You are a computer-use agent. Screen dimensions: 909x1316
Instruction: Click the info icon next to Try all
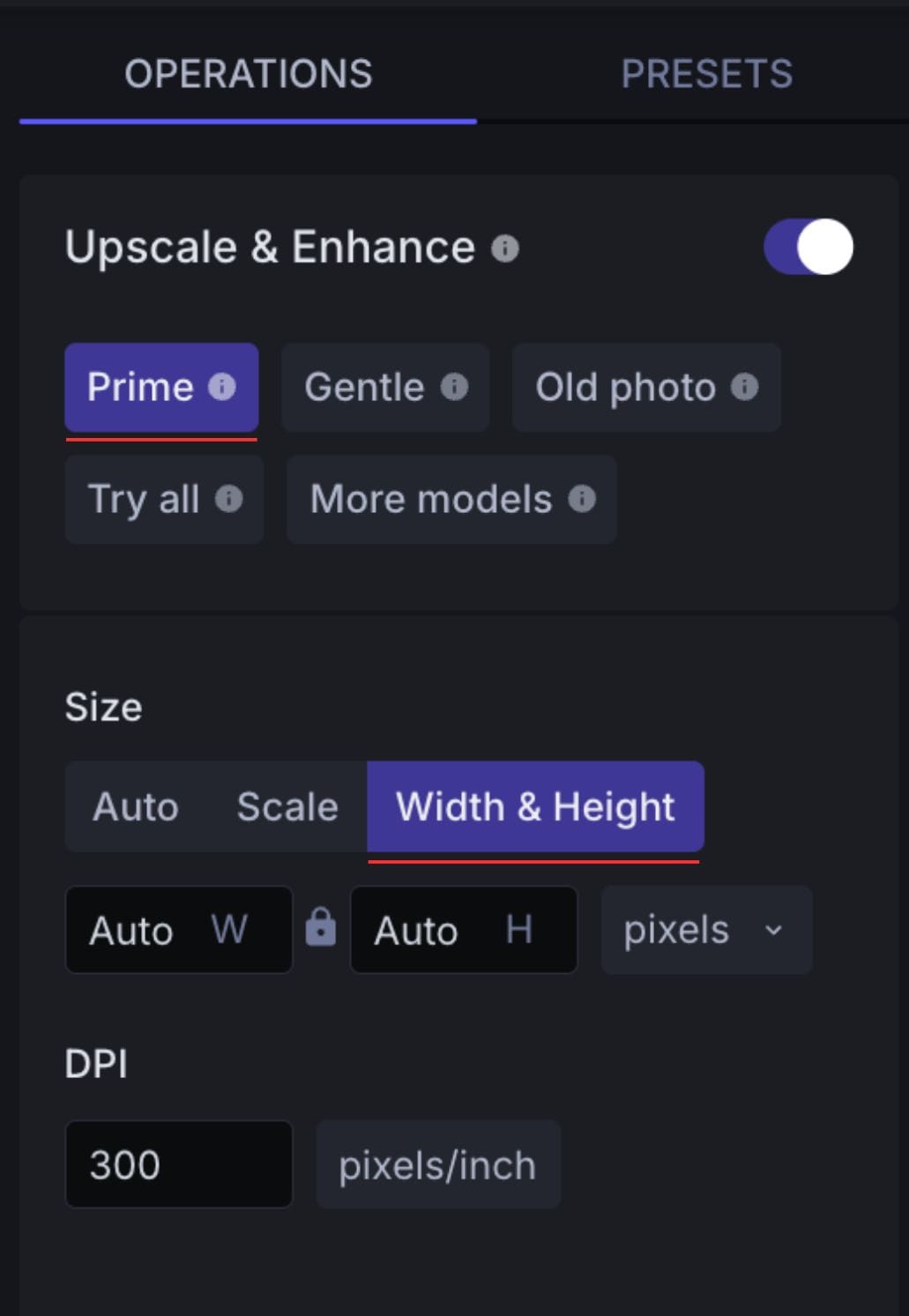tap(230, 499)
